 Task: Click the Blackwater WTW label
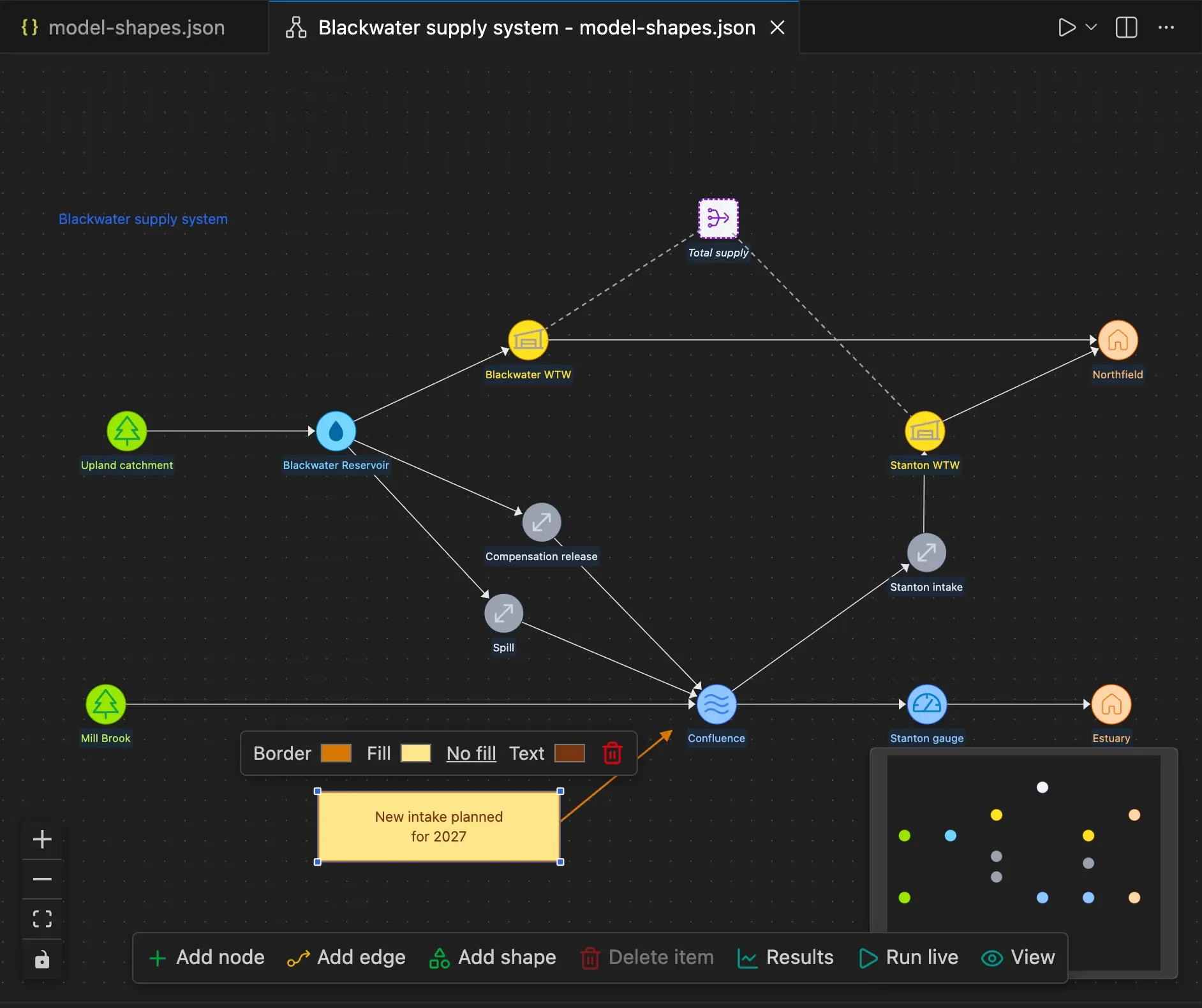pyautogui.click(x=528, y=374)
